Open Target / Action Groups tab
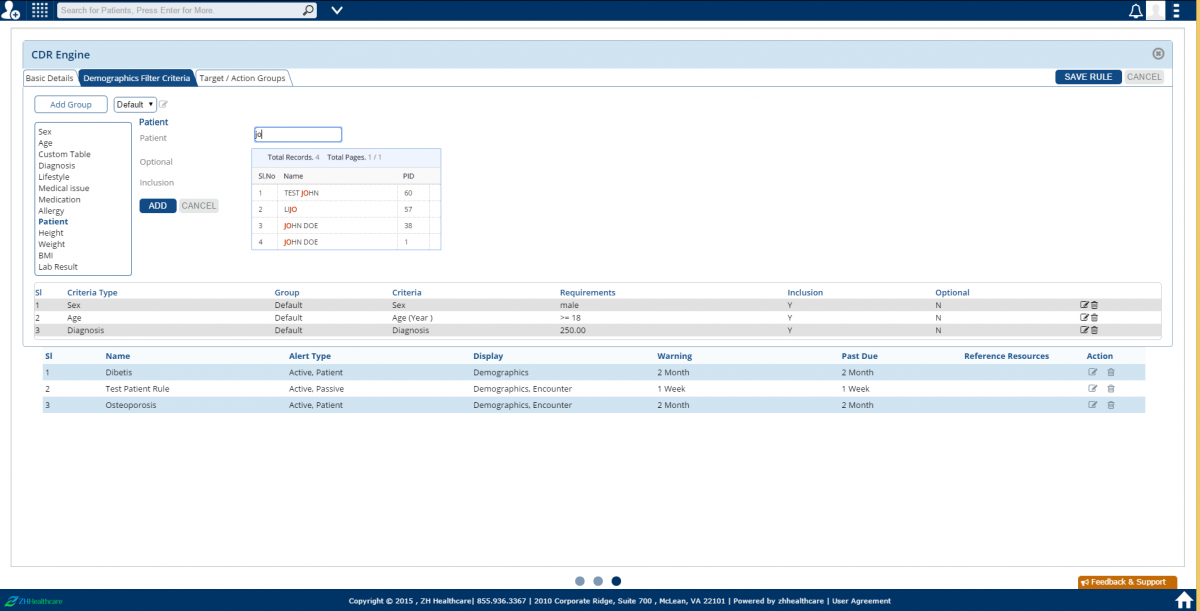Screen dimensions: 1200x611 click(243, 78)
